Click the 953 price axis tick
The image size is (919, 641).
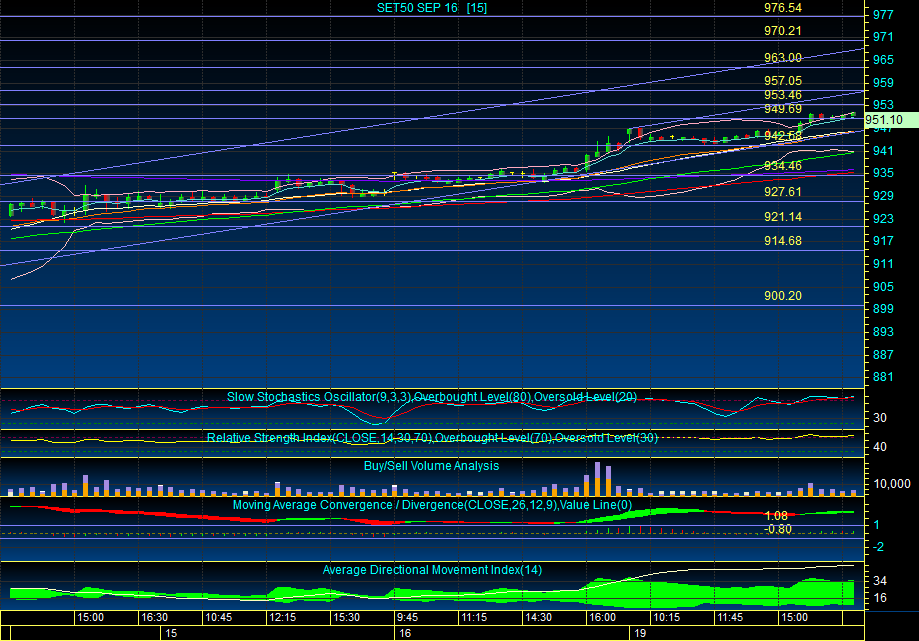tap(883, 105)
